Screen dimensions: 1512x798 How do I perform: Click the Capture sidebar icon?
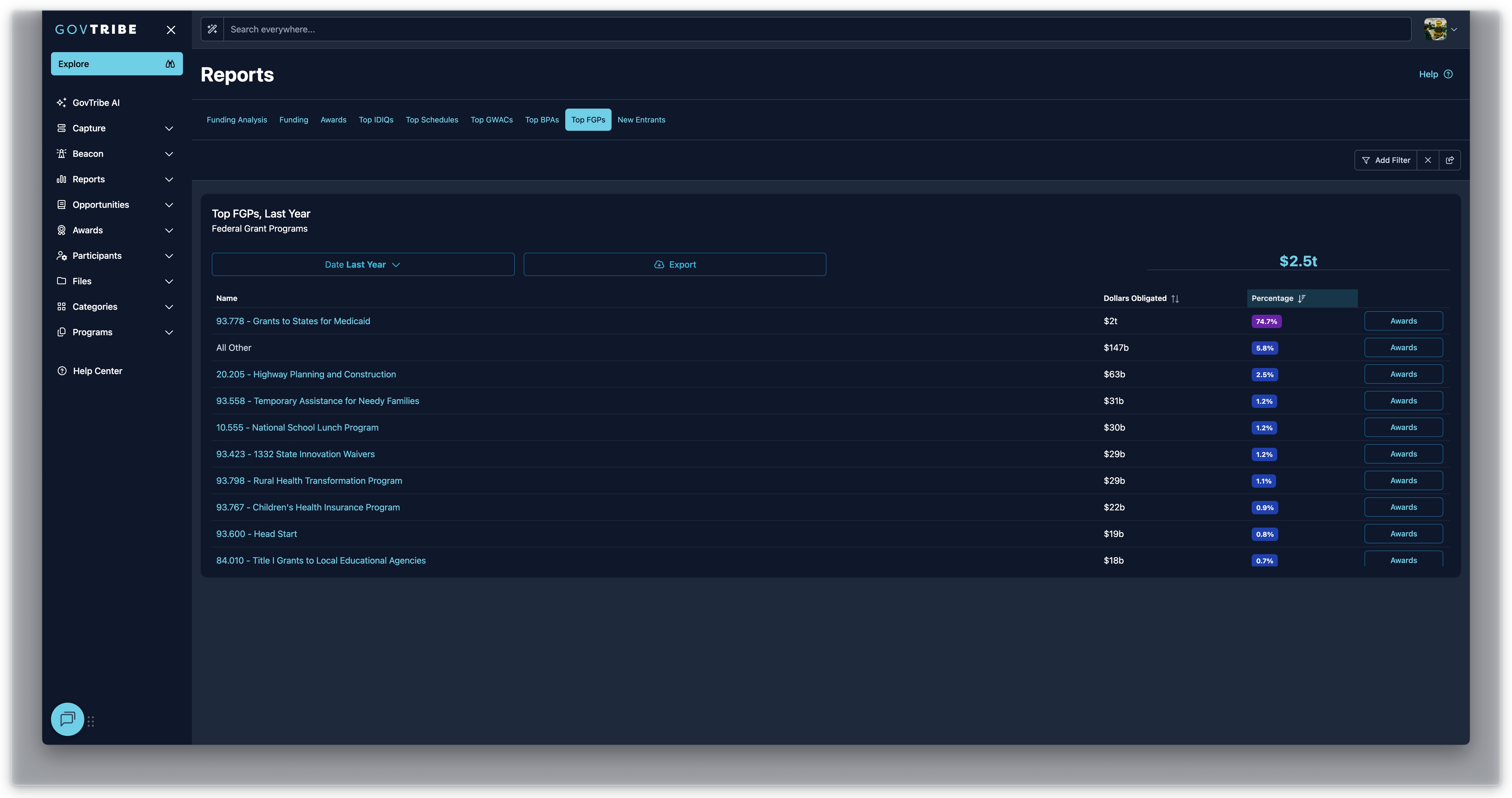click(x=62, y=128)
